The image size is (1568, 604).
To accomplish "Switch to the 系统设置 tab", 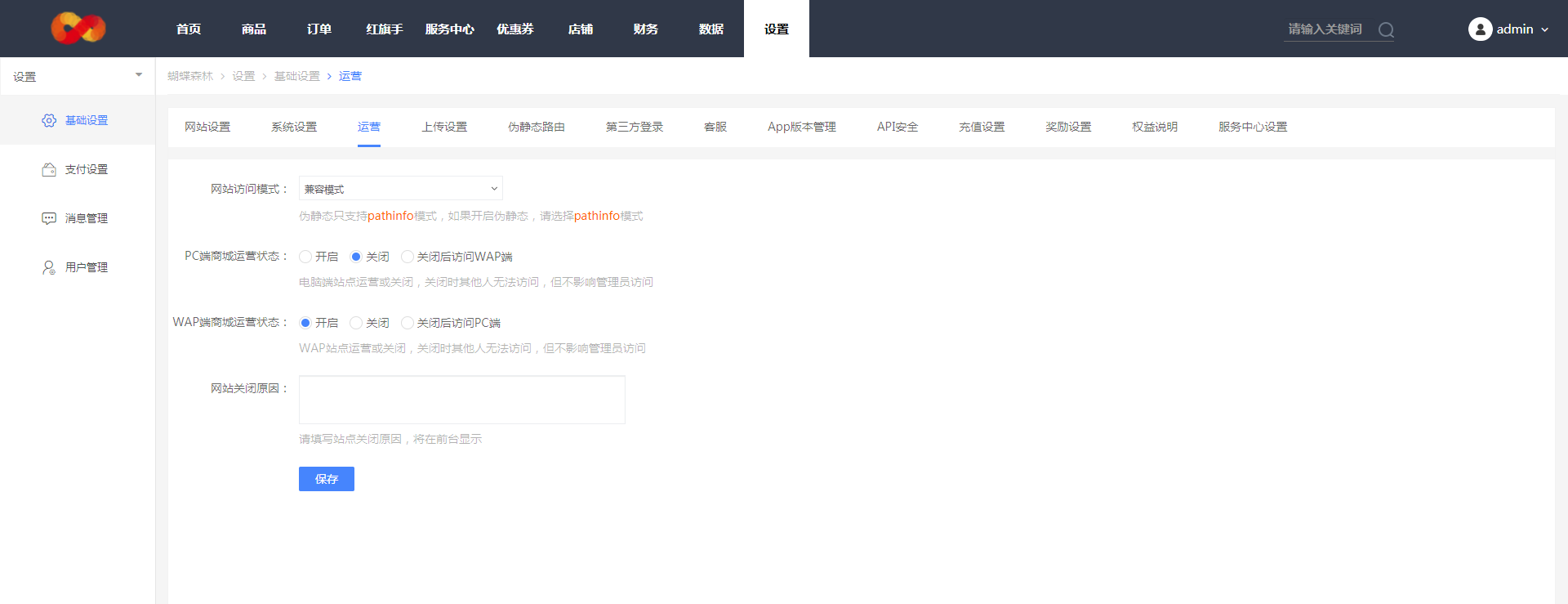I will click(294, 127).
